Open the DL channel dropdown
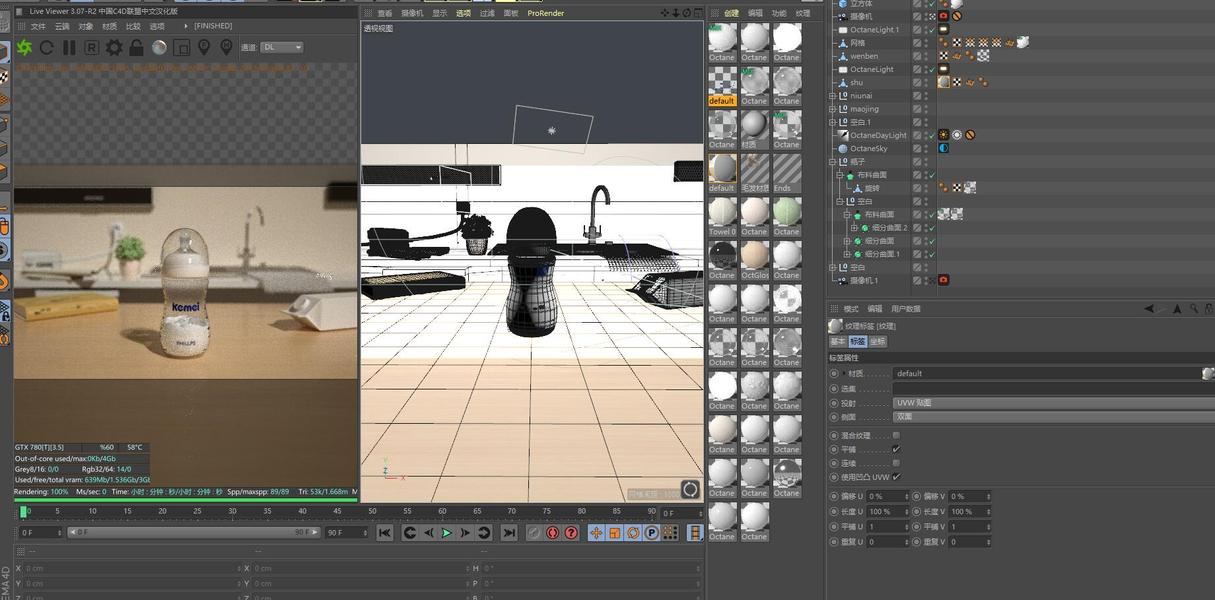The height and width of the screenshot is (600, 1215). click(282, 47)
